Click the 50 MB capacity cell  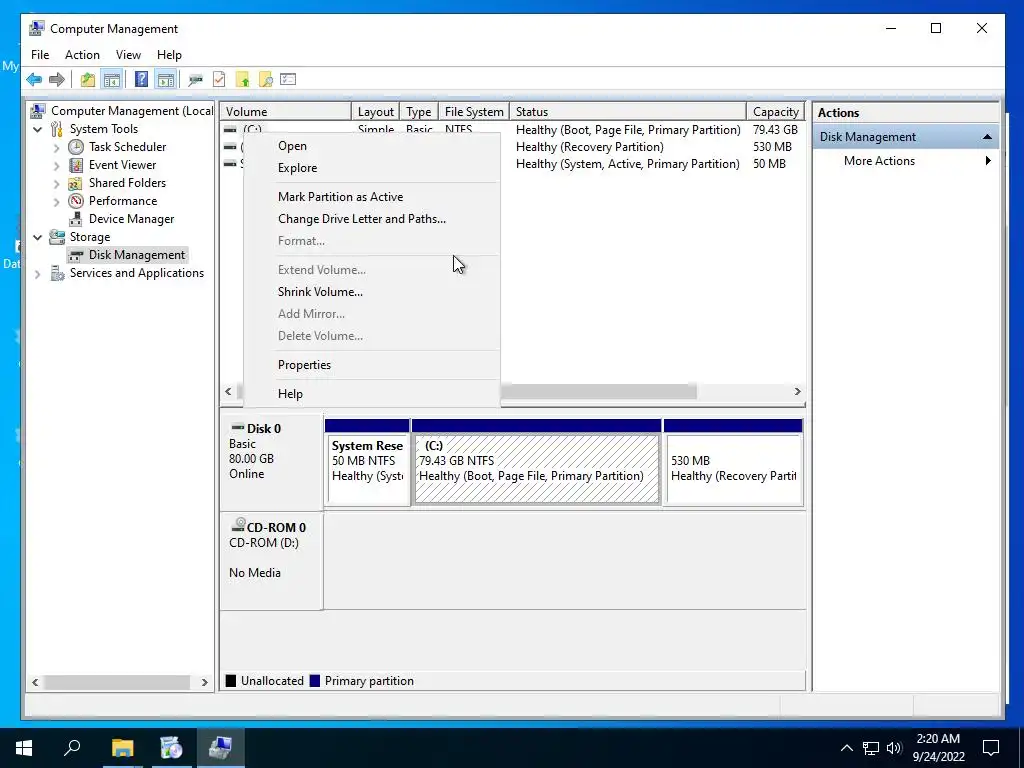click(x=769, y=164)
